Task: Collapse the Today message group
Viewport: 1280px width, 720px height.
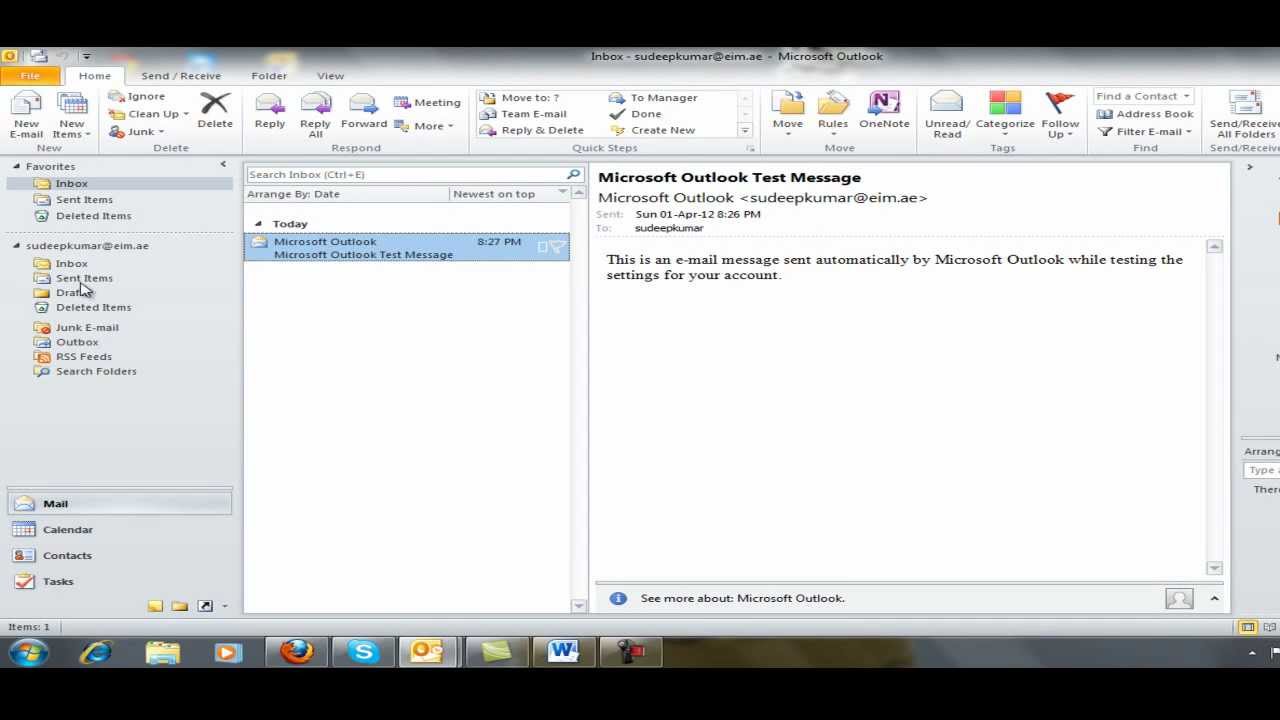Action: tap(258, 224)
